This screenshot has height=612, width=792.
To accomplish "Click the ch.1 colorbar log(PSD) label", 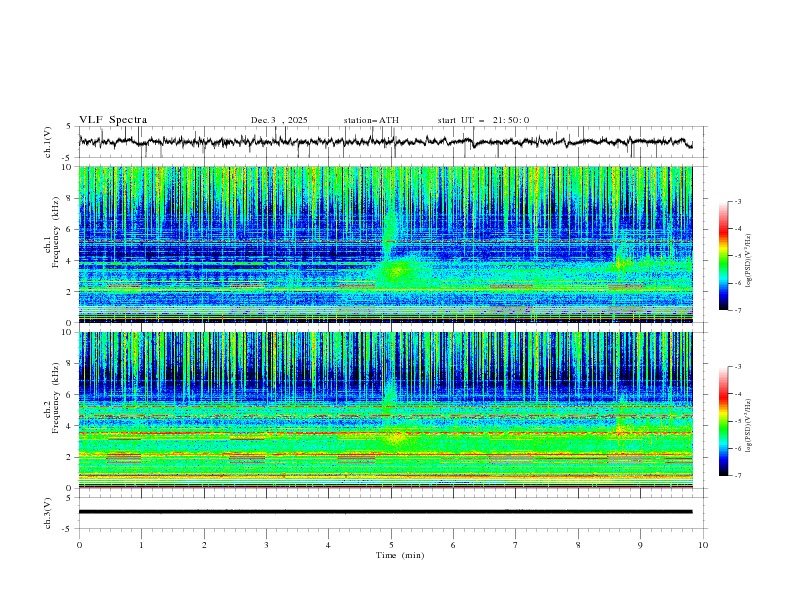I will (x=748, y=261).
